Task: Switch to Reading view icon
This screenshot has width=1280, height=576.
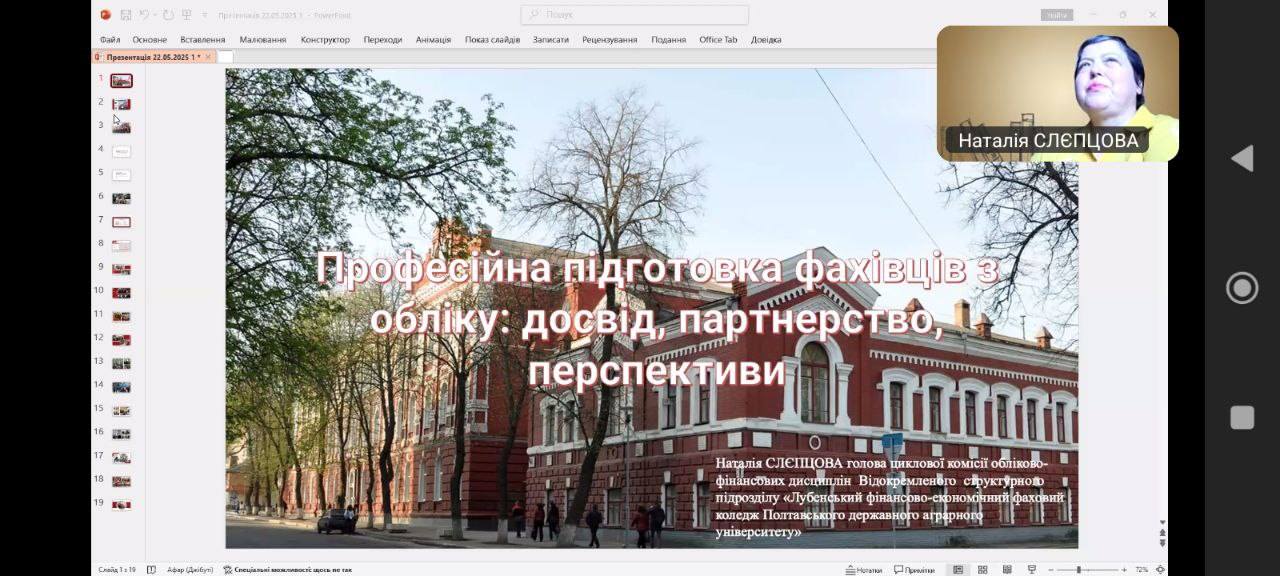Action: [x=1006, y=570]
